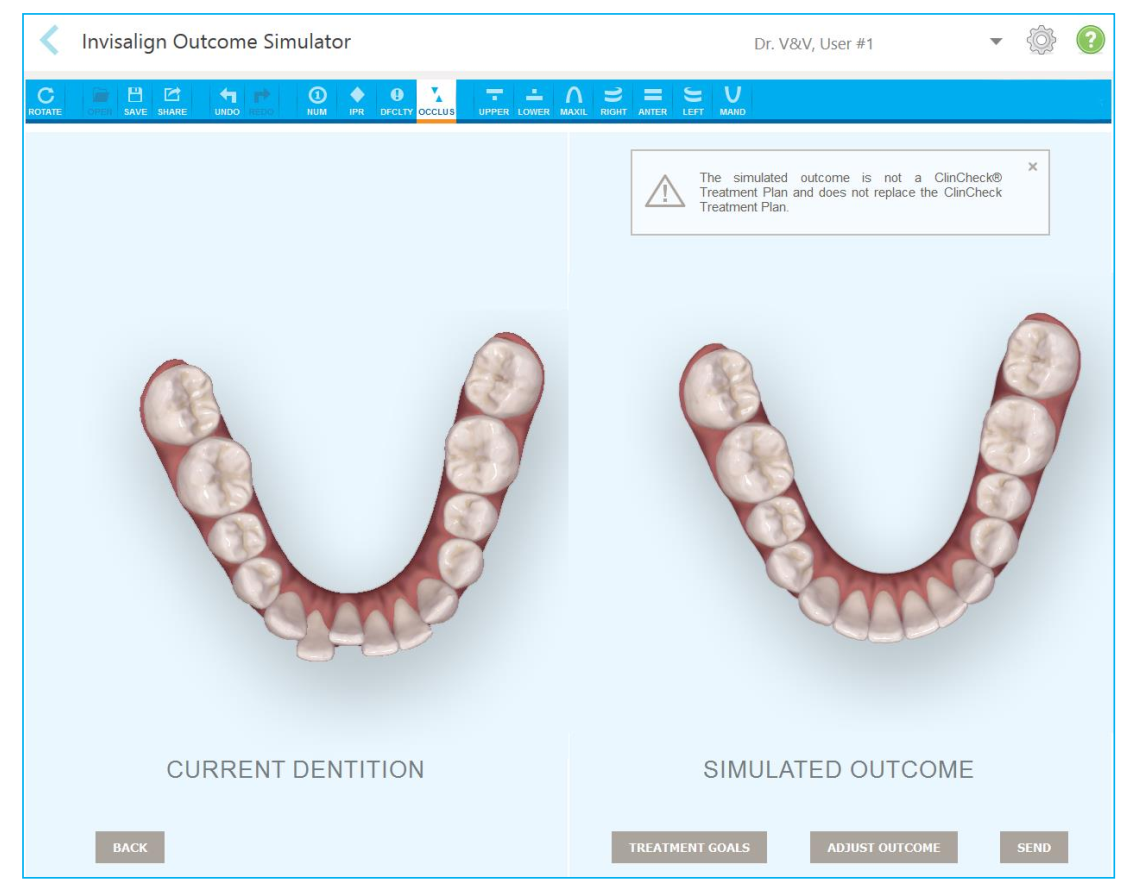1126x884 pixels.
Task: Switch to the Lower arch view
Action: tap(534, 100)
